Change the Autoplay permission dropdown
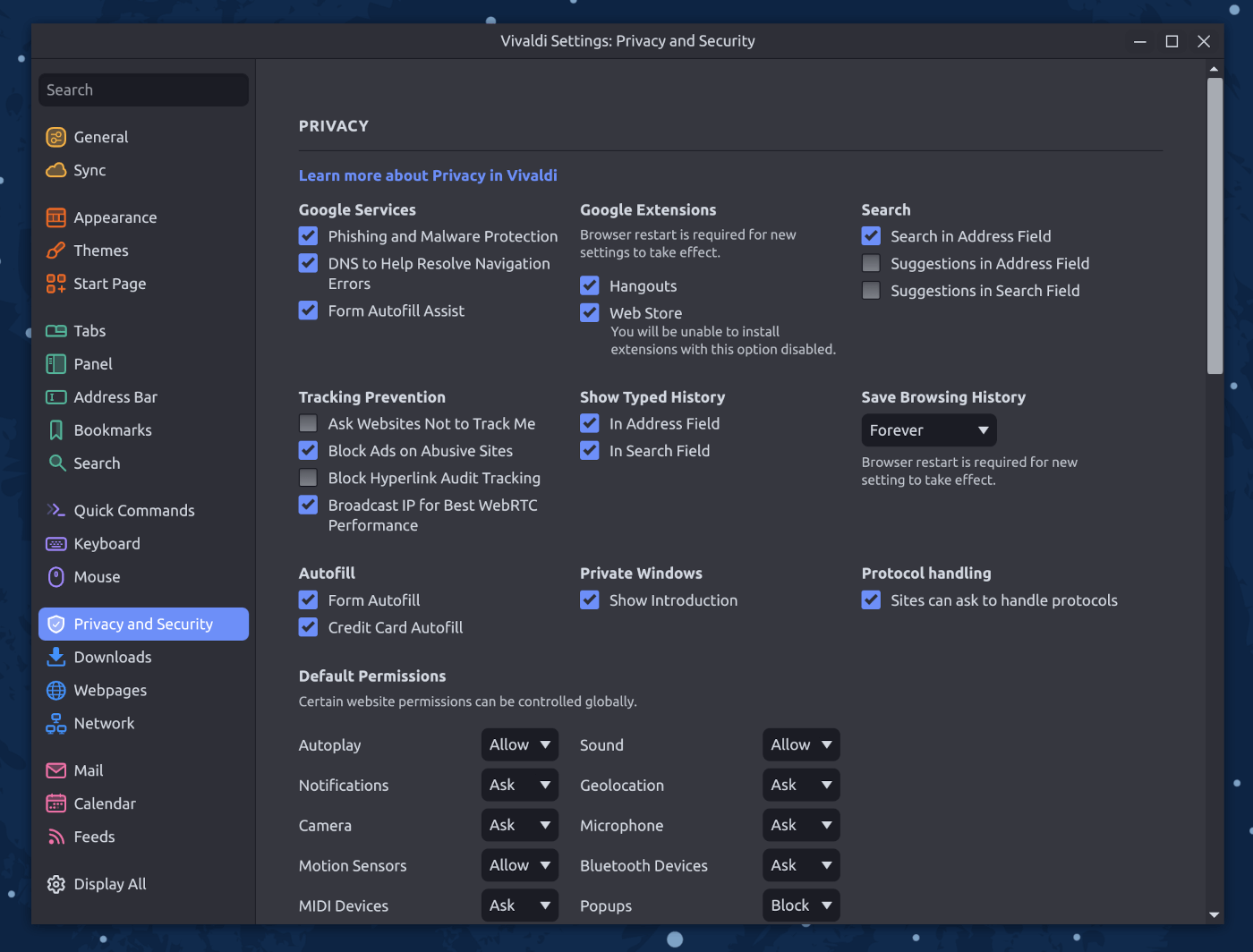Image resolution: width=1253 pixels, height=952 pixels. (x=519, y=744)
